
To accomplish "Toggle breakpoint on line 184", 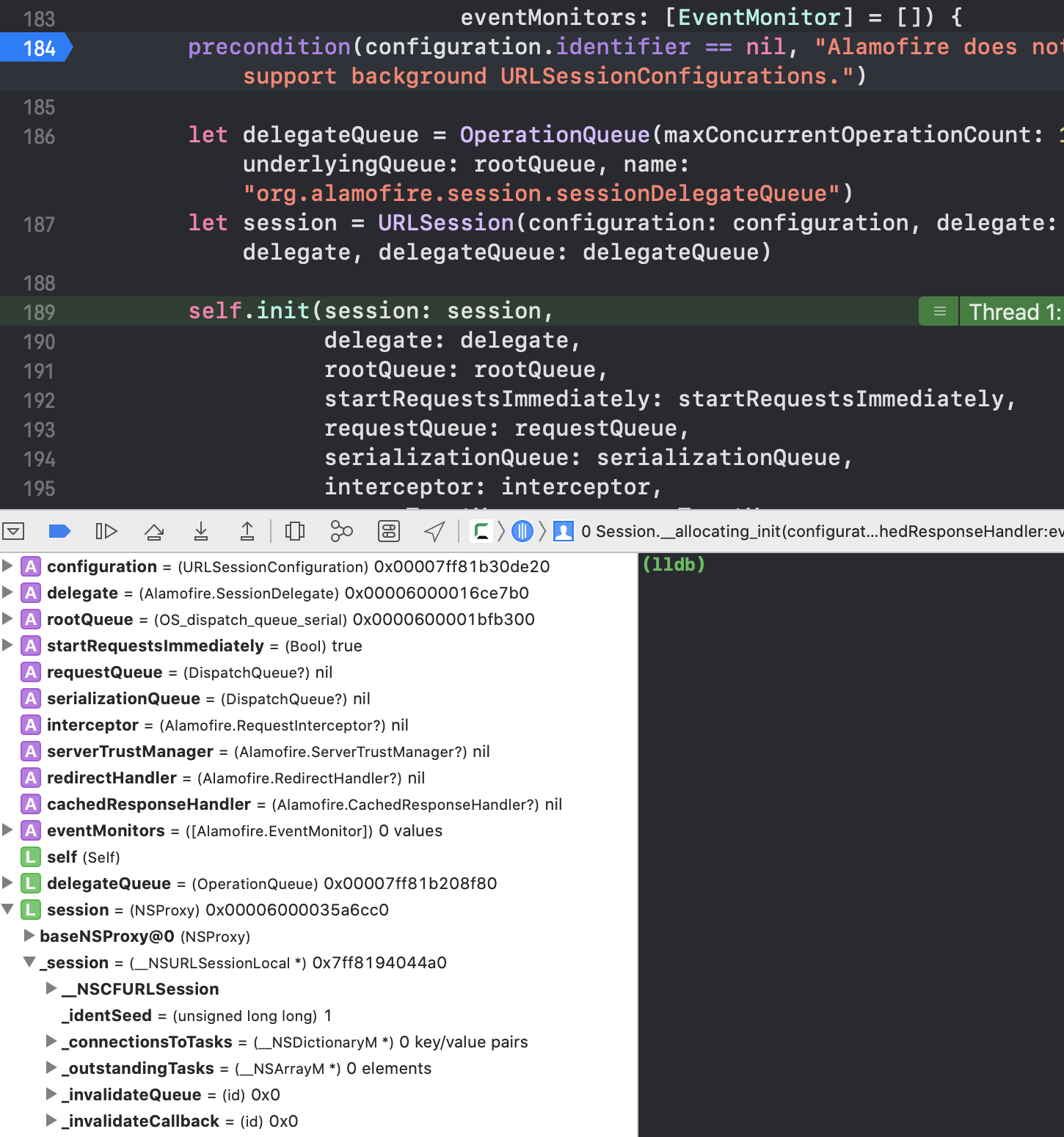I will pyautogui.click(x=35, y=48).
